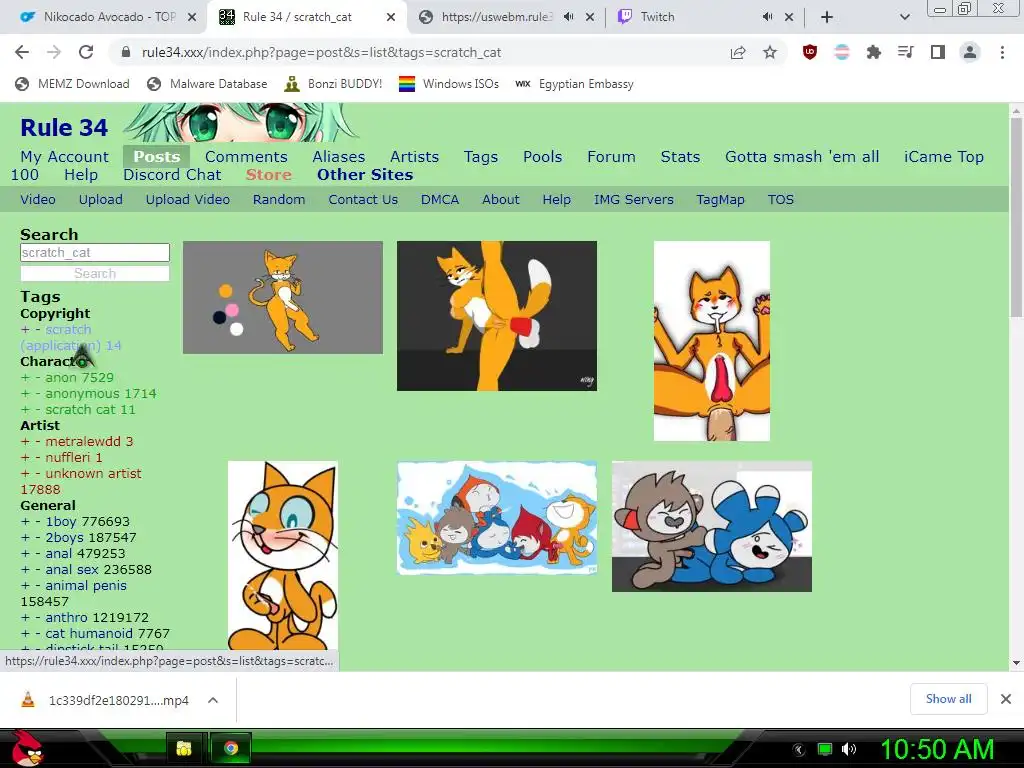Toggle the browser side panel icon
1024x768 pixels.
pos(938,52)
